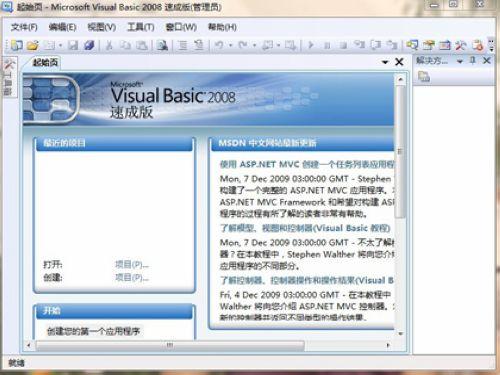Click 创建 项目(P)... link
The height and width of the screenshot is (375, 500).
tap(132, 277)
